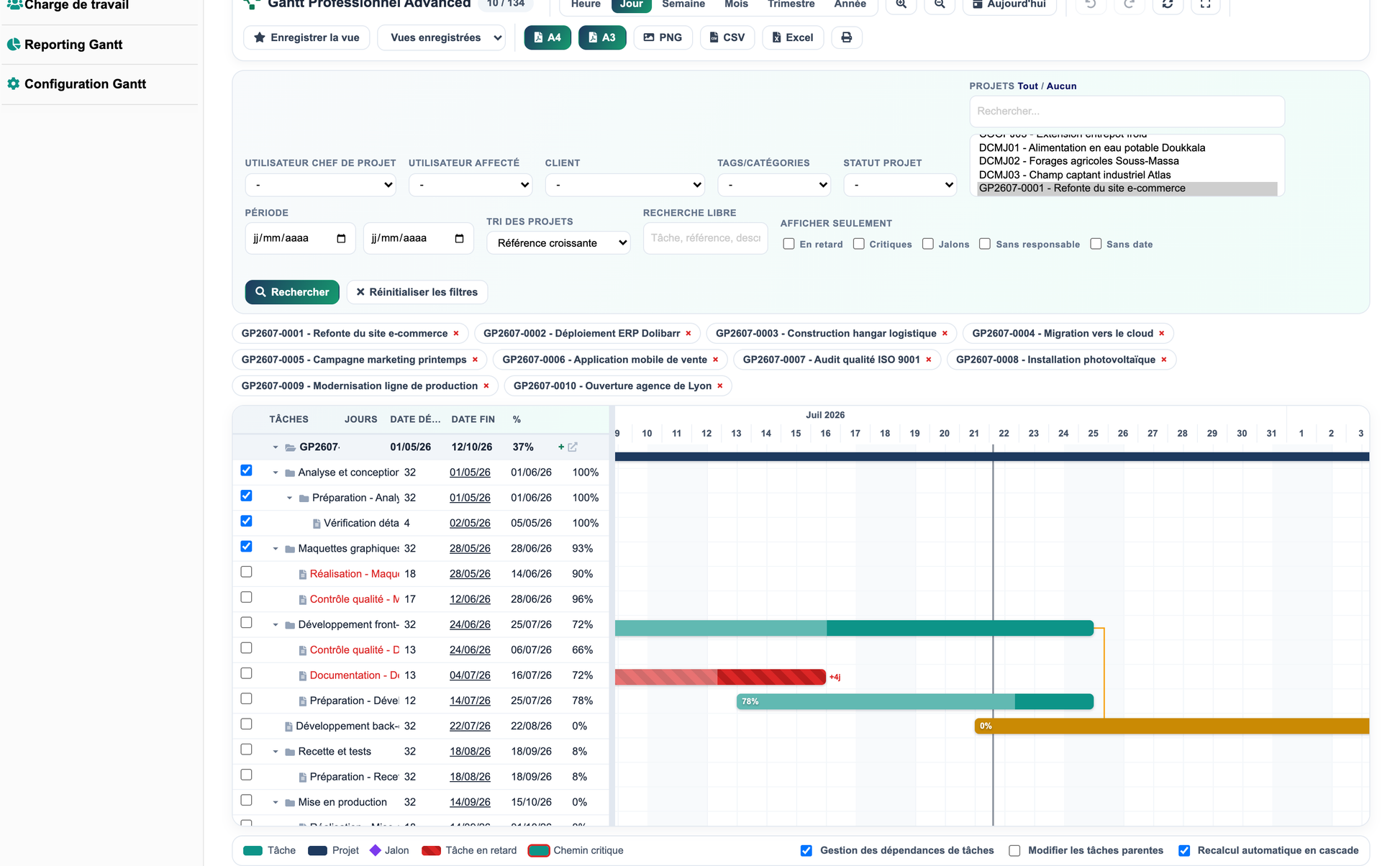Jump to Aujourd'hui on timeline

[1009, 4]
